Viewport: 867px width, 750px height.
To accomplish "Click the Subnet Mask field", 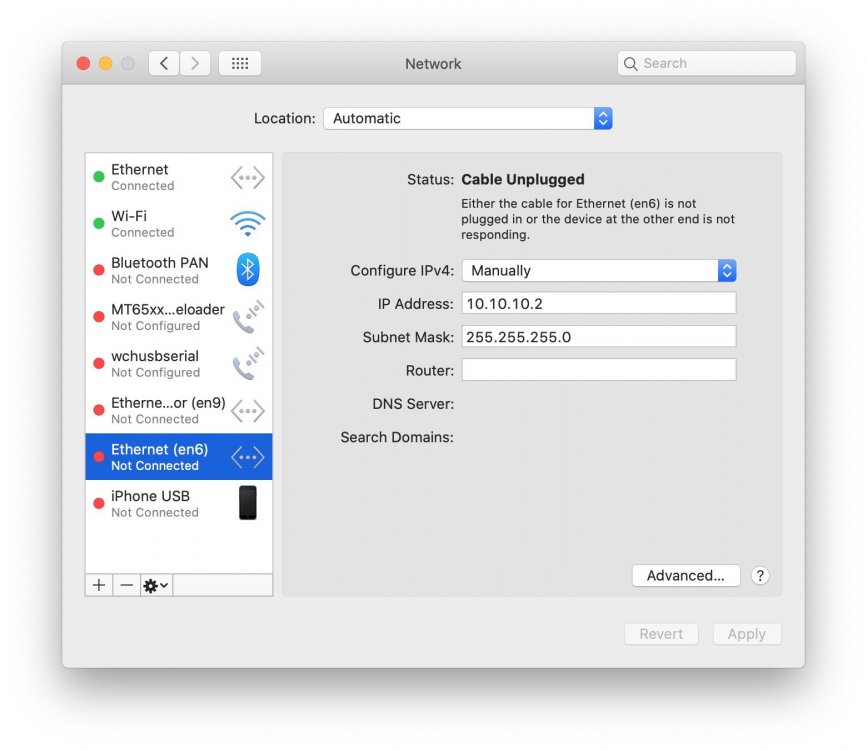I will pos(599,337).
